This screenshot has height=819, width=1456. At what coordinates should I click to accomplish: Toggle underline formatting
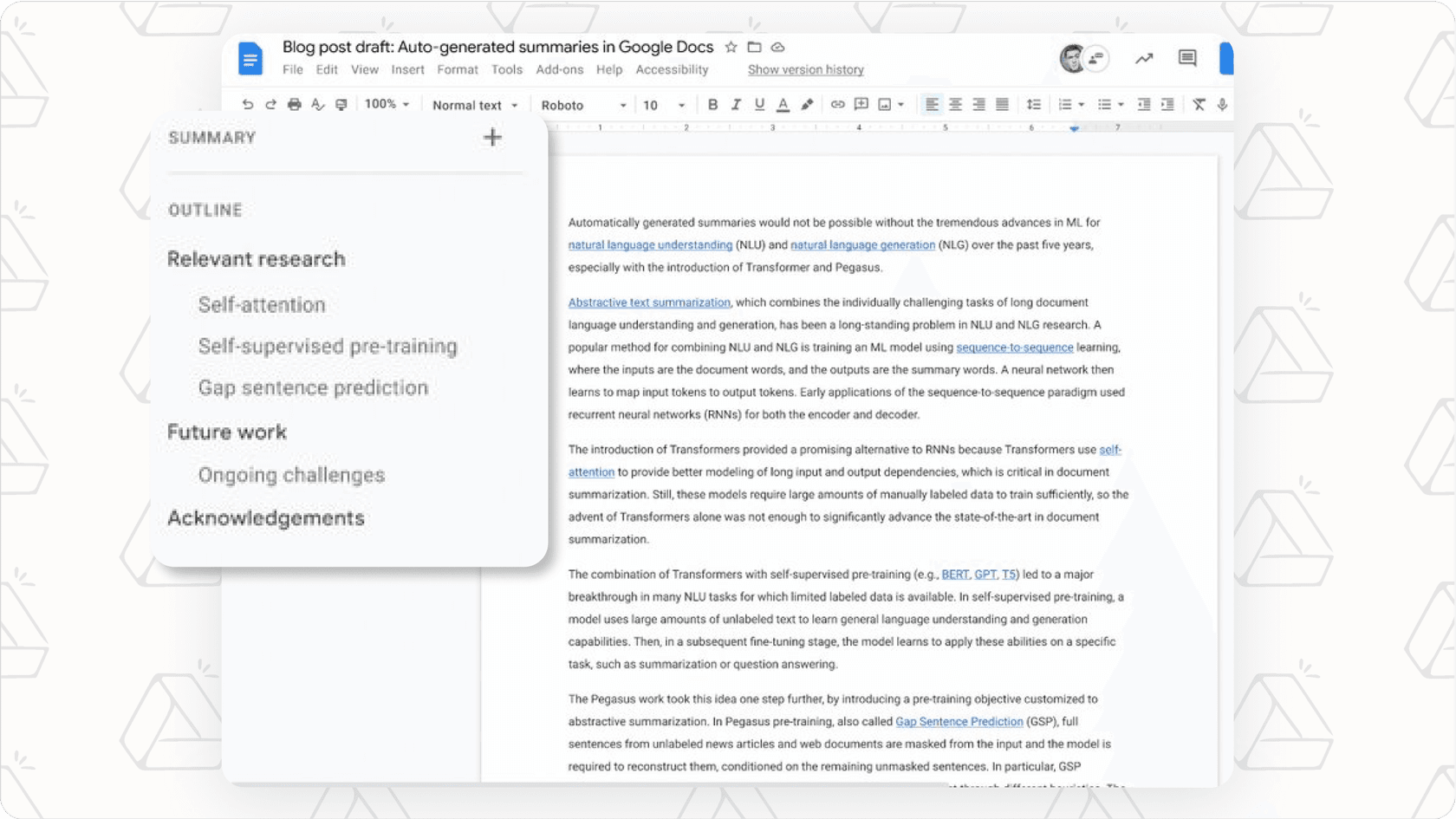click(x=759, y=104)
